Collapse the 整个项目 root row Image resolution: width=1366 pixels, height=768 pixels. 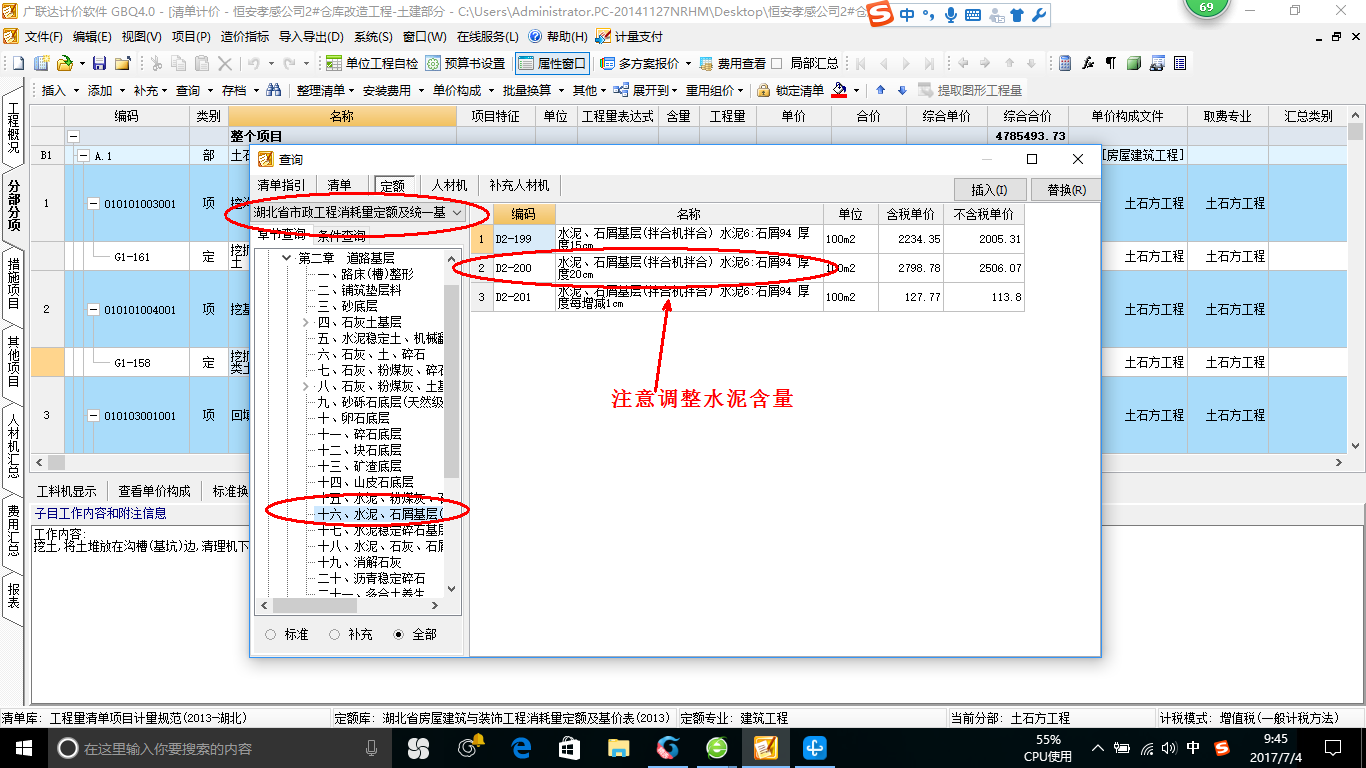coord(73,136)
